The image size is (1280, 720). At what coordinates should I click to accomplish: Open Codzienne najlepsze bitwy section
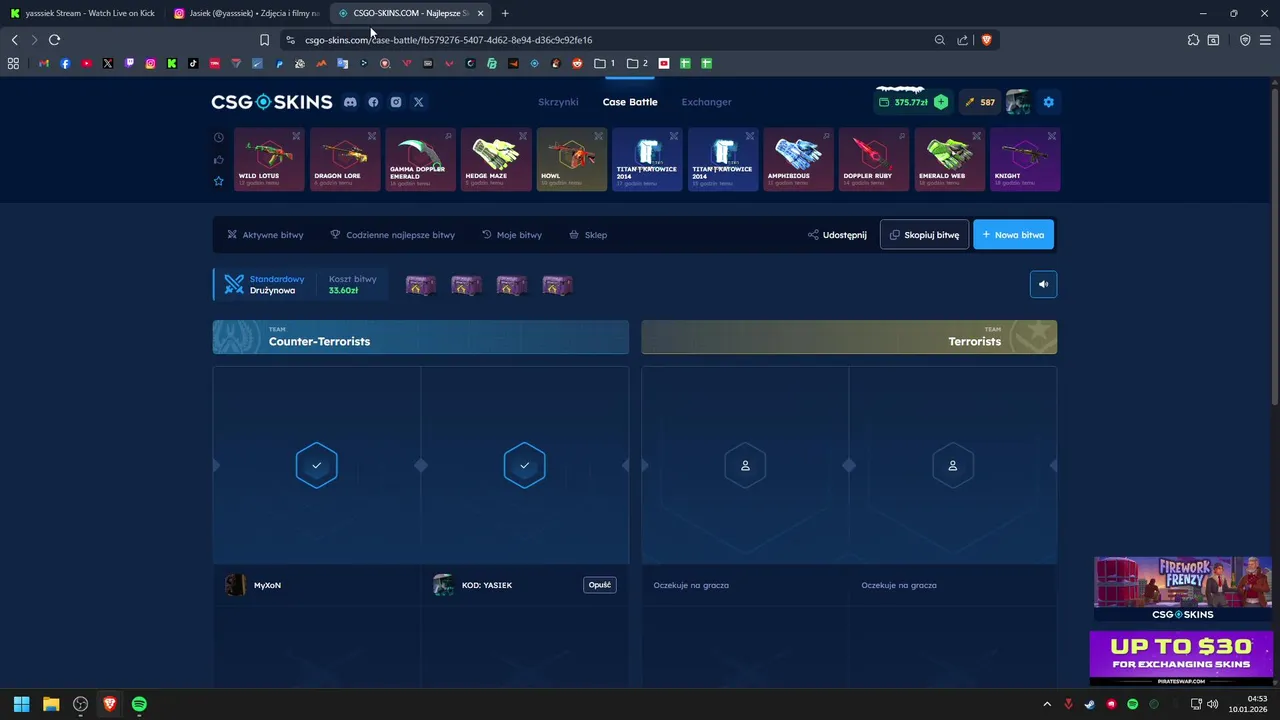392,235
